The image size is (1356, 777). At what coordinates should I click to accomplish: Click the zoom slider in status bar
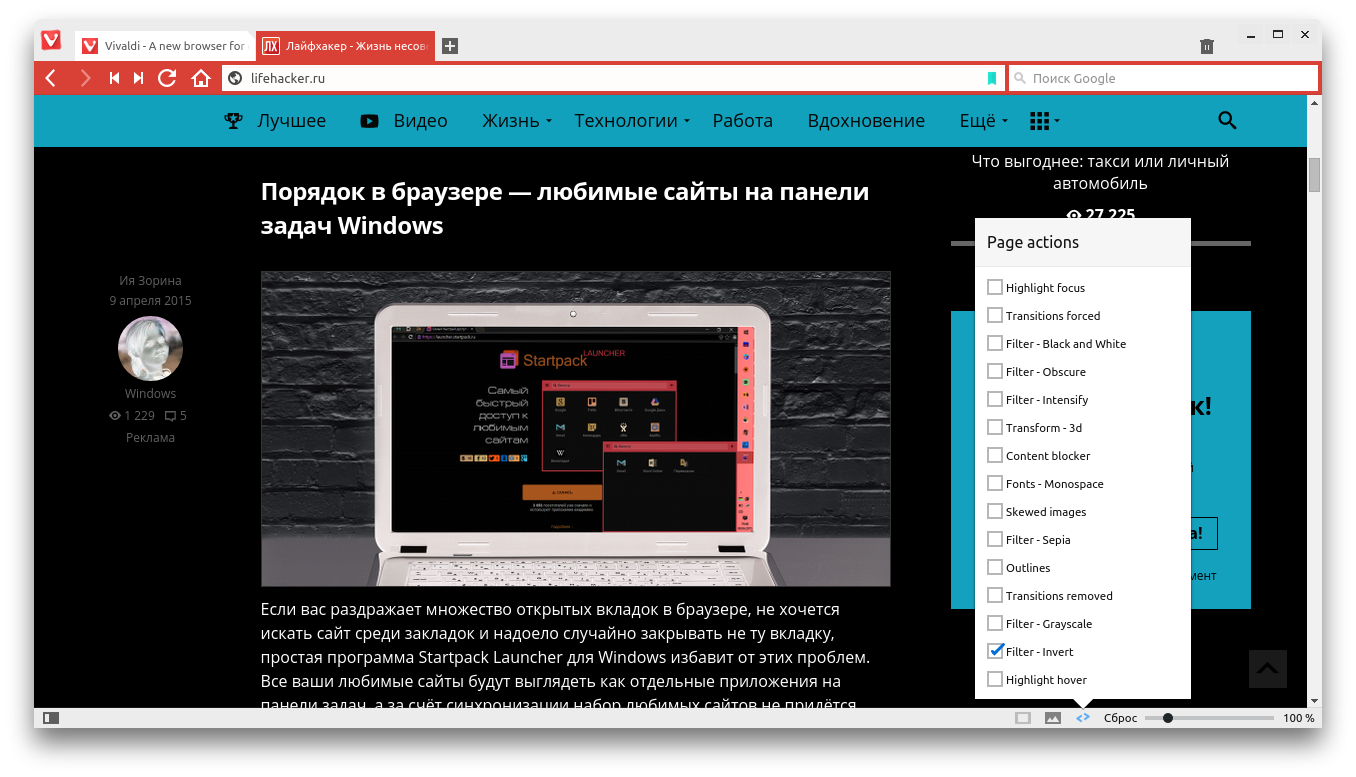click(x=1209, y=718)
